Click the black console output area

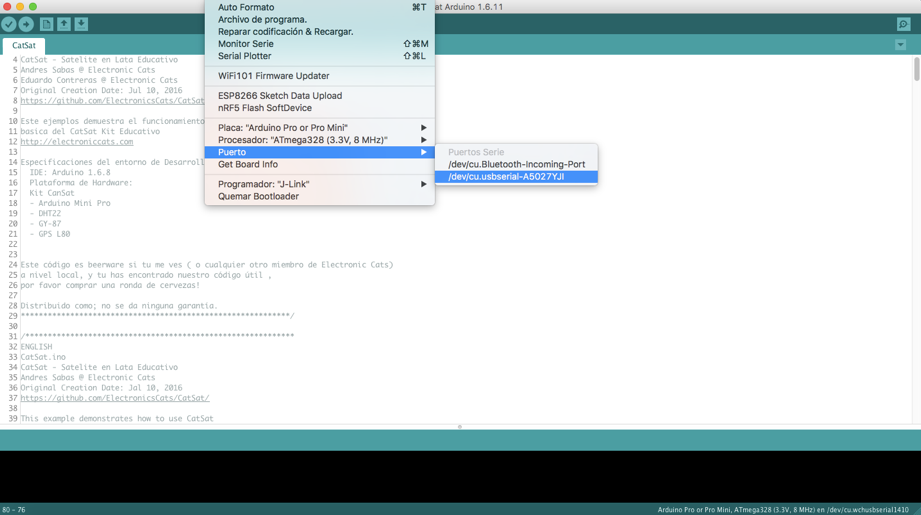point(460,476)
